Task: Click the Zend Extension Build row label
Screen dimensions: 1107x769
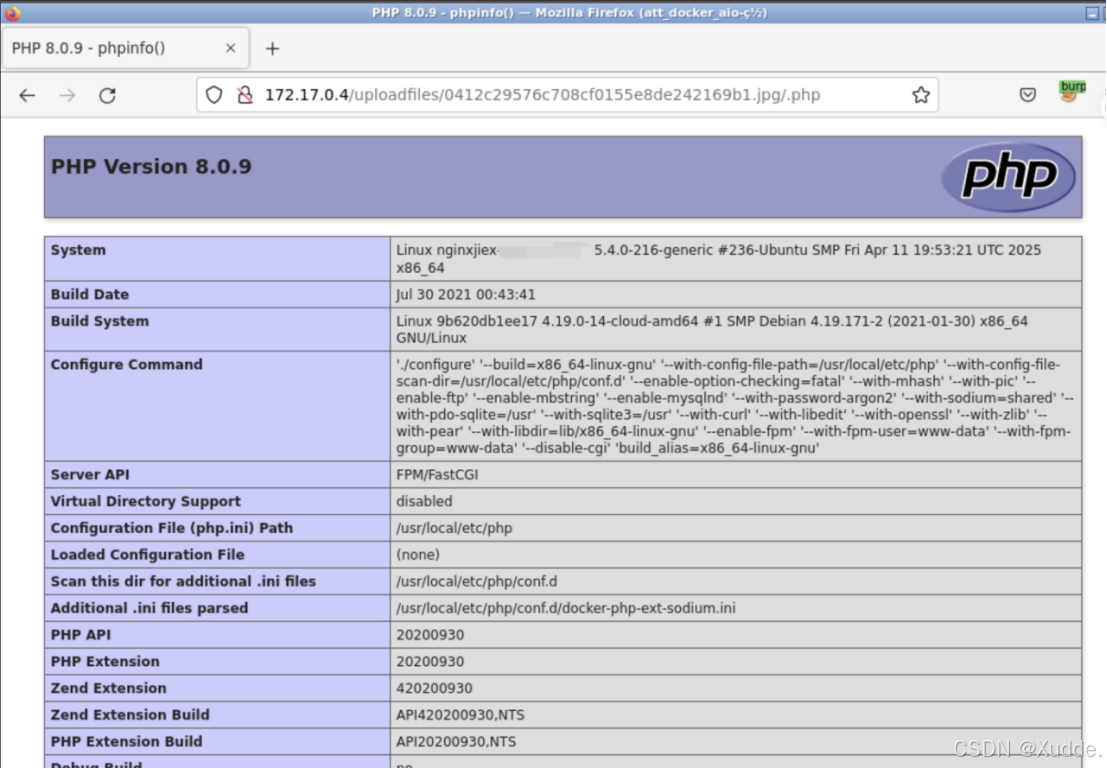Action: tap(130, 715)
